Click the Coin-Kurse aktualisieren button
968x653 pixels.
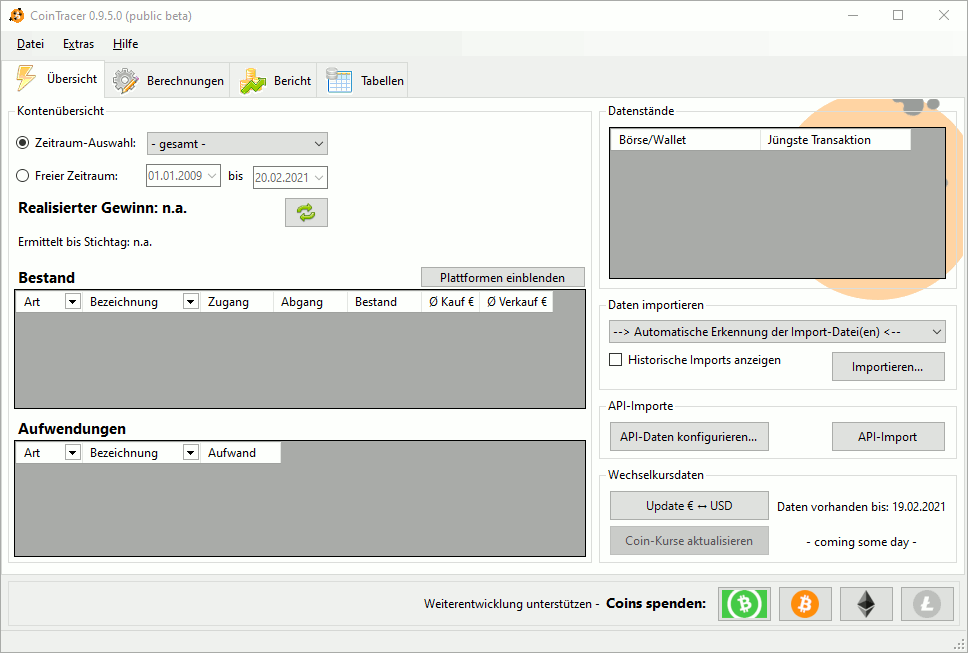(x=689, y=541)
